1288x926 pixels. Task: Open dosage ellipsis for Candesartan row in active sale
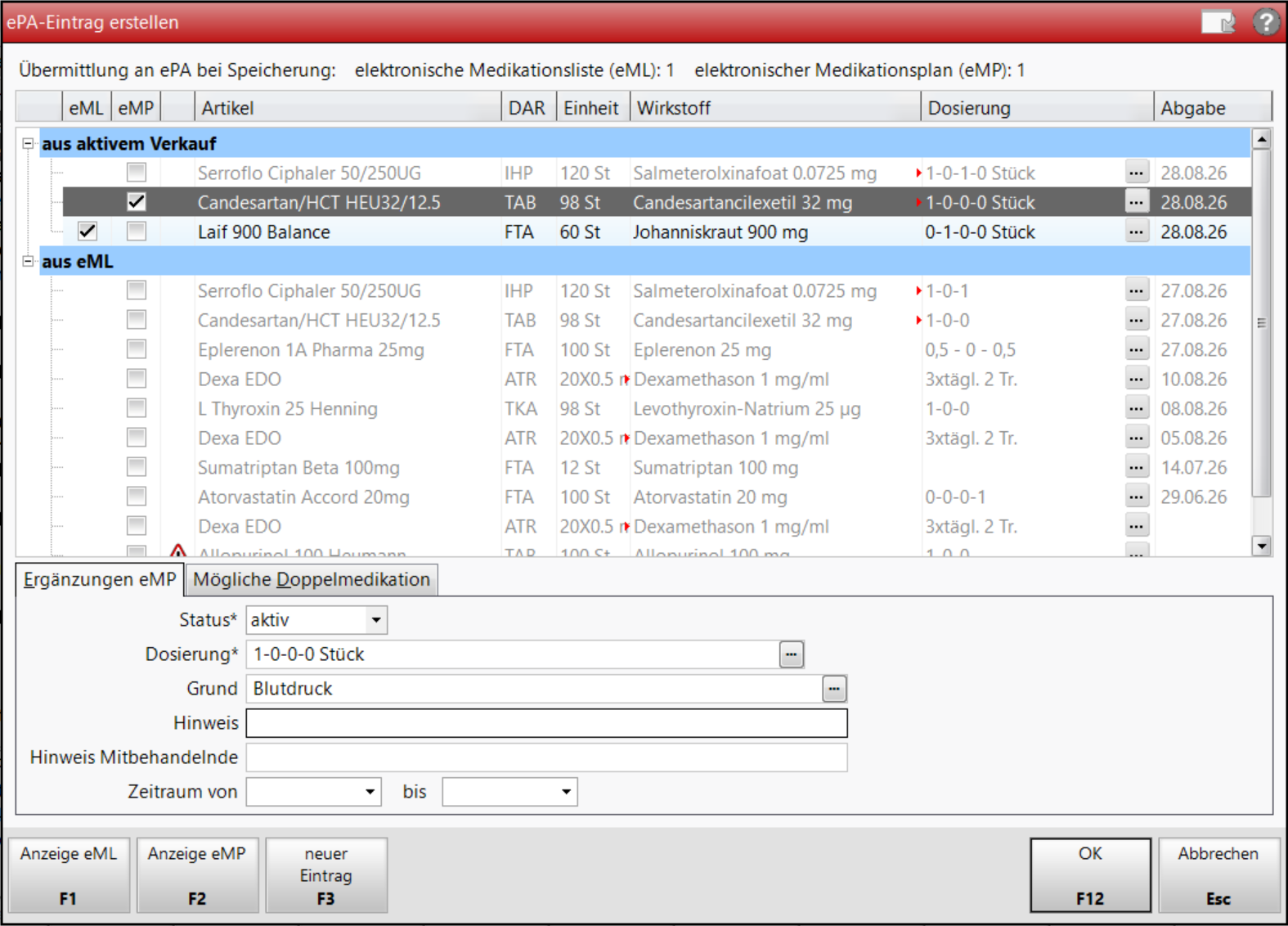[x=1136, y=202]
